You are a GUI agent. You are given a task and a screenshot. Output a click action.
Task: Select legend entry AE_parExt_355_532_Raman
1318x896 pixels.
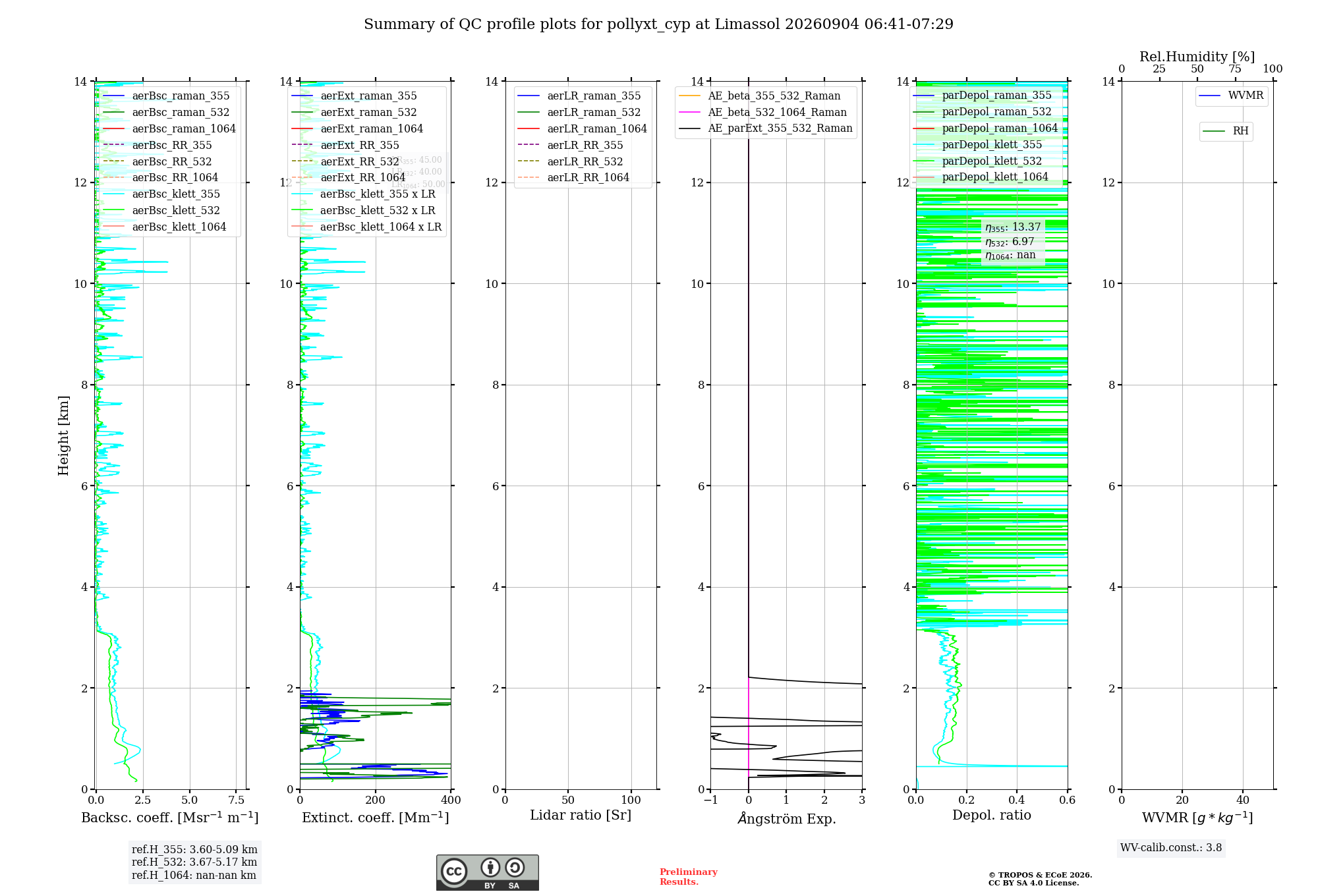[766, 128]
